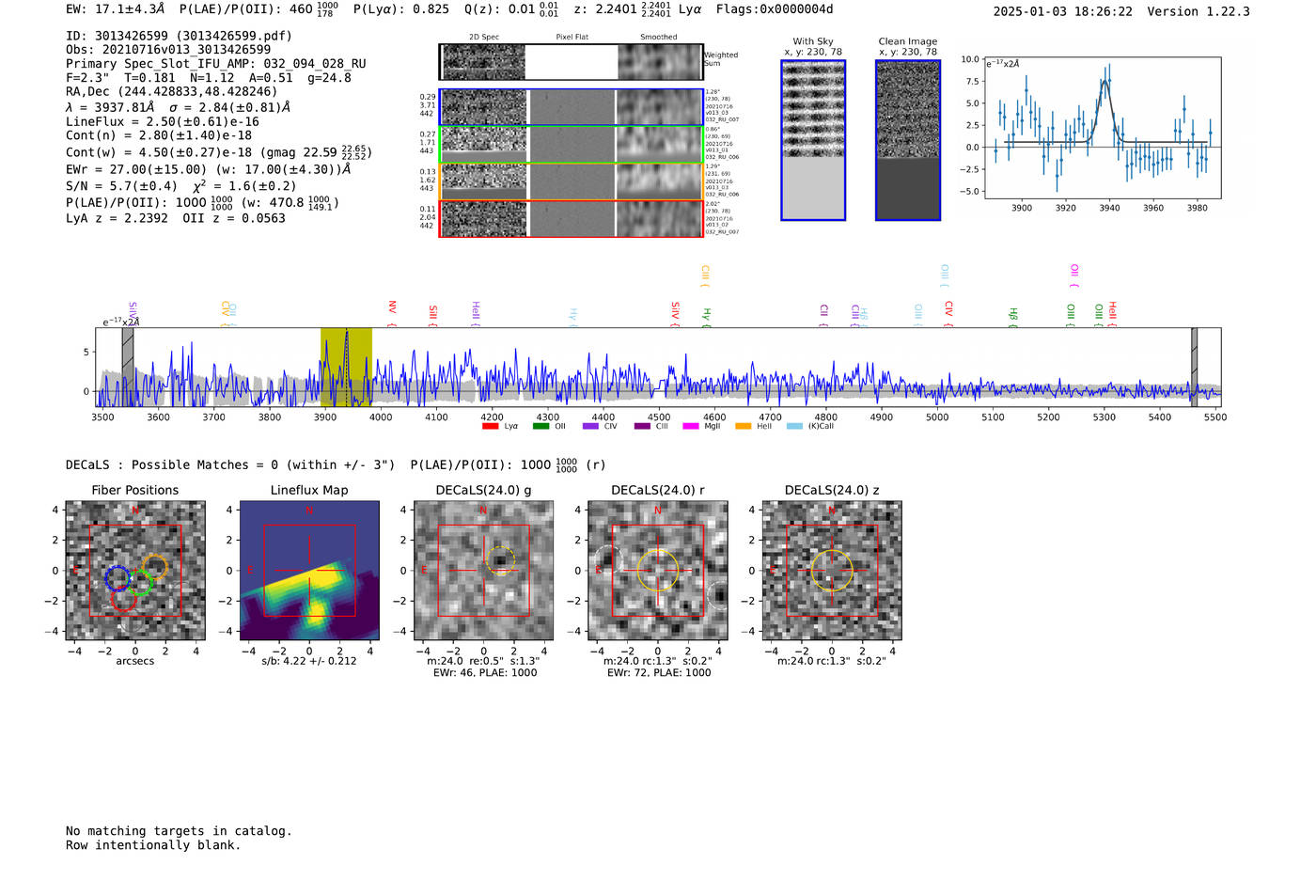
Task: Open the DECaLS(24.0) g image
Action: 484,571
